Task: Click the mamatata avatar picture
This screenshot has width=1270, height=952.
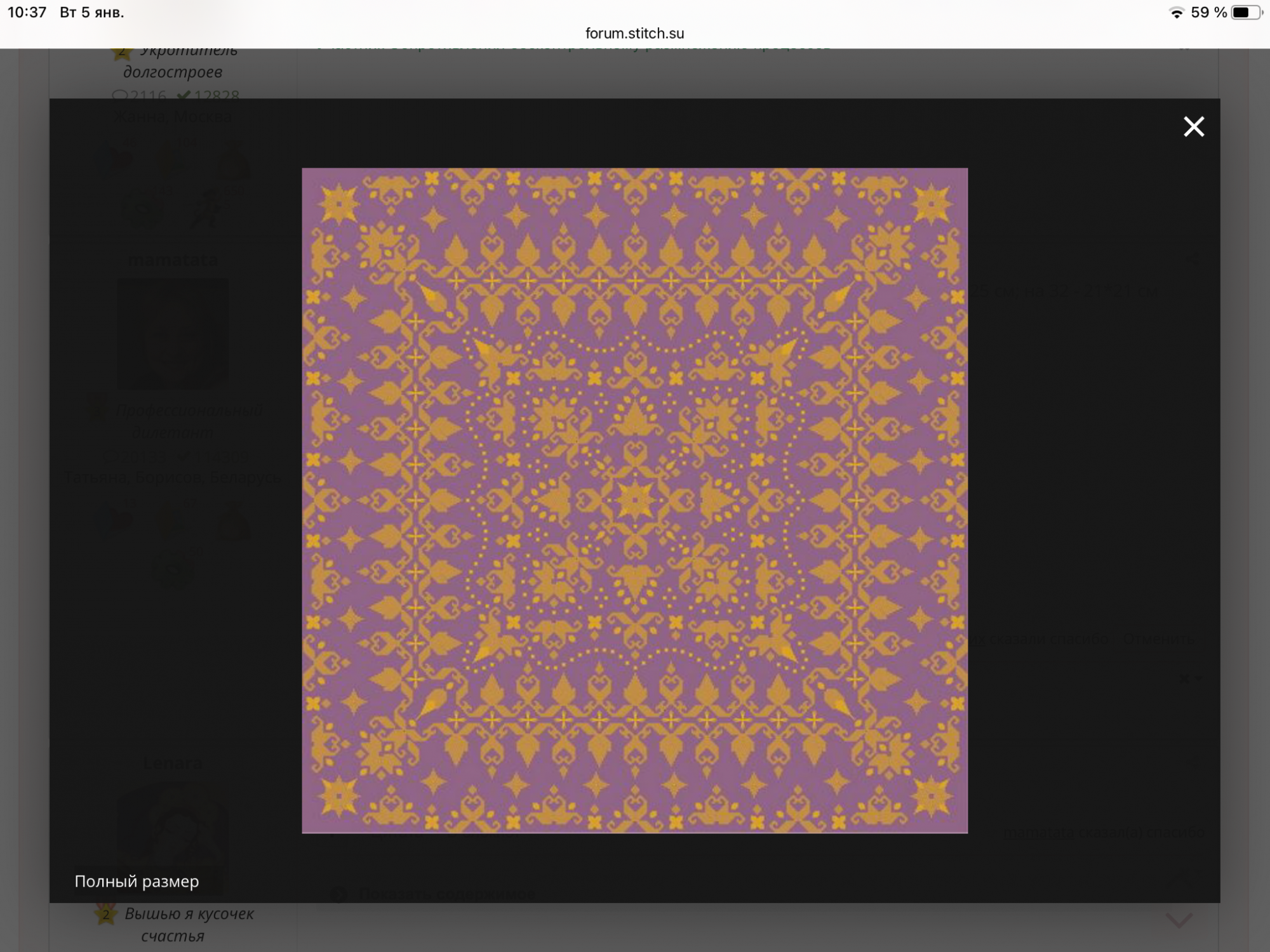Action: (x=172, y=333)
